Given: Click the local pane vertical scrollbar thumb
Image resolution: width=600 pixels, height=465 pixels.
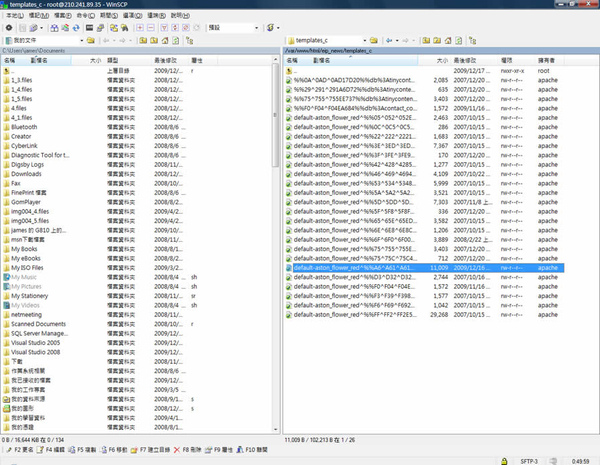Looking at the screenshot, I should [276, 115].
